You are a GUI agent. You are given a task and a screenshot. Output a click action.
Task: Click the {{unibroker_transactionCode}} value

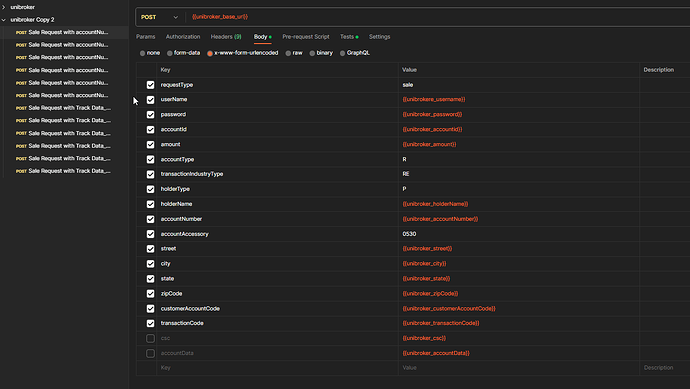pyautogui.click(x=440, y=323)
